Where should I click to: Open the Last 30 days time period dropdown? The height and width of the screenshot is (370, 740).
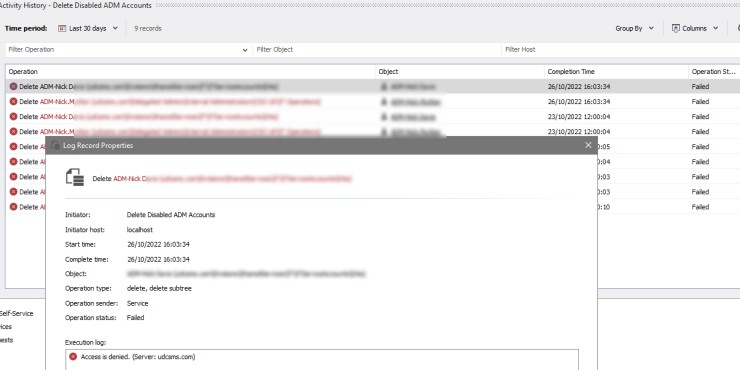pyautogui.click(x=88, y=28)
